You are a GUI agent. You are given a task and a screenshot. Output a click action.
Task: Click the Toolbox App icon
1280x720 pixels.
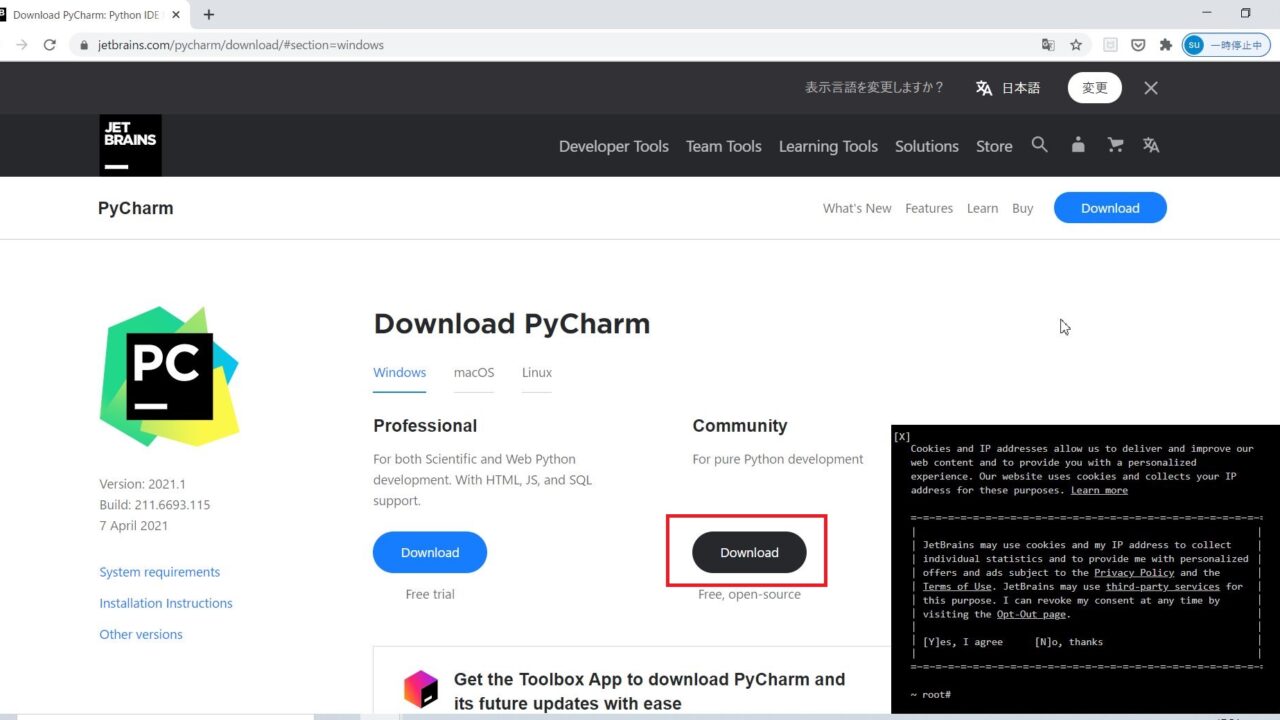pos(420,688)
